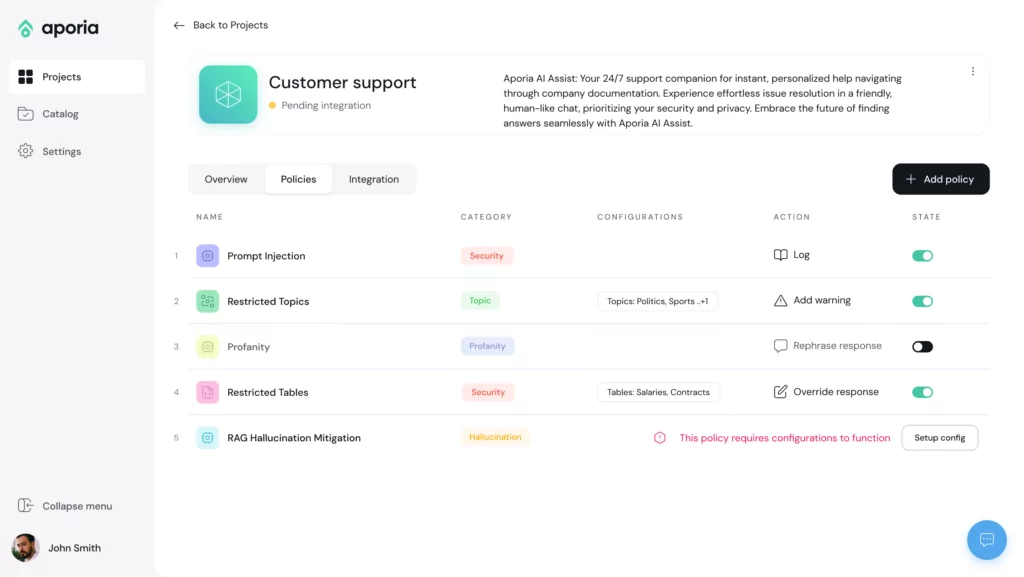Expand the Topics: Politics, Sports configuration
The width and height of the screenshot is (1024, 577).
[657, 301]
